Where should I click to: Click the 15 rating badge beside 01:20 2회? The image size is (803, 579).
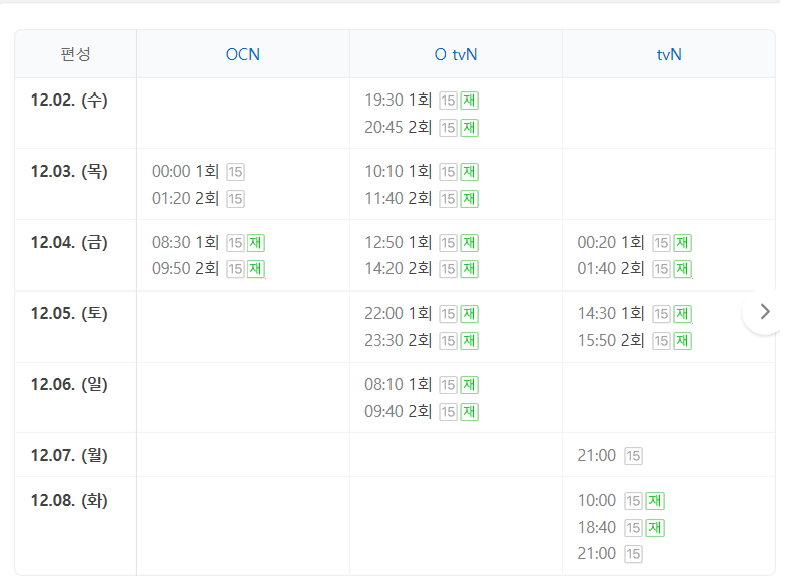[235, 199]
